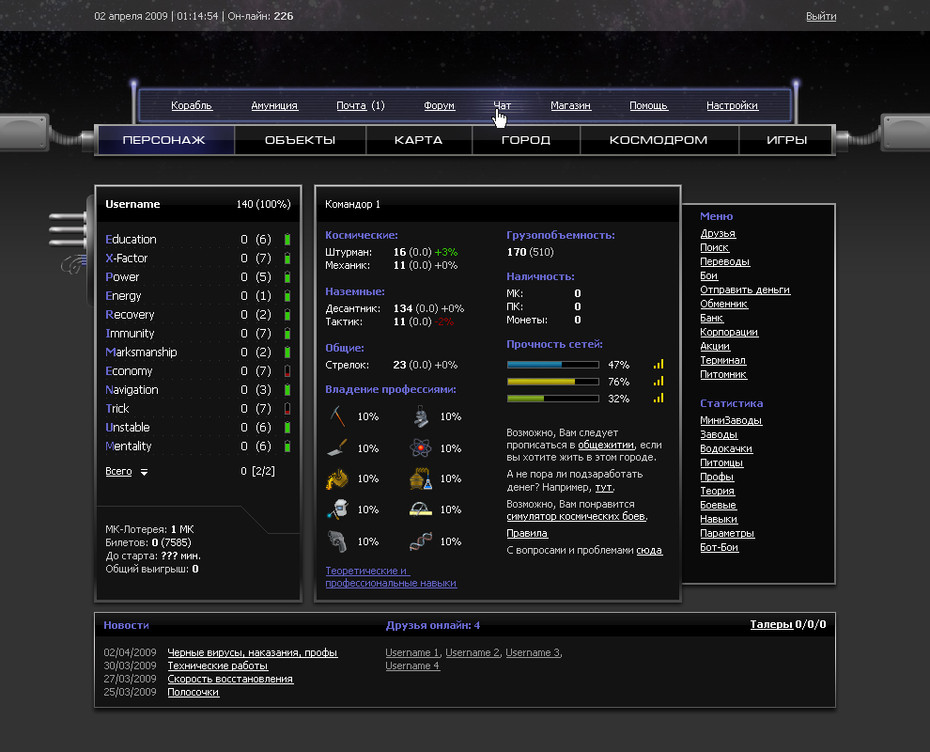The height and width of the screenshot is (752, 930).
Task: Open the Помощь help link
Action: point(648,106)
